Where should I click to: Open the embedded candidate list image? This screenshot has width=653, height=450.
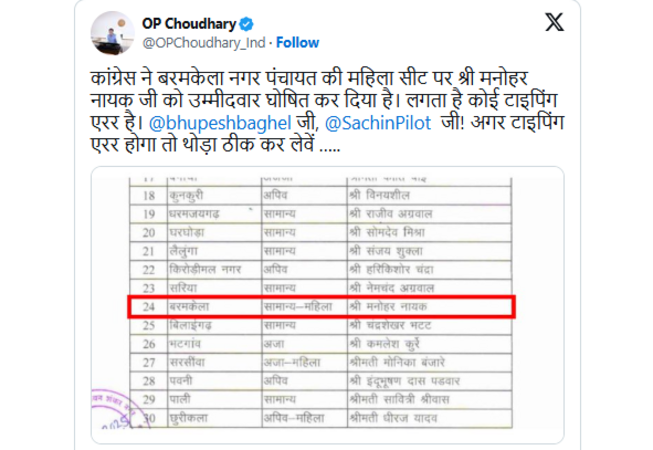327,305
